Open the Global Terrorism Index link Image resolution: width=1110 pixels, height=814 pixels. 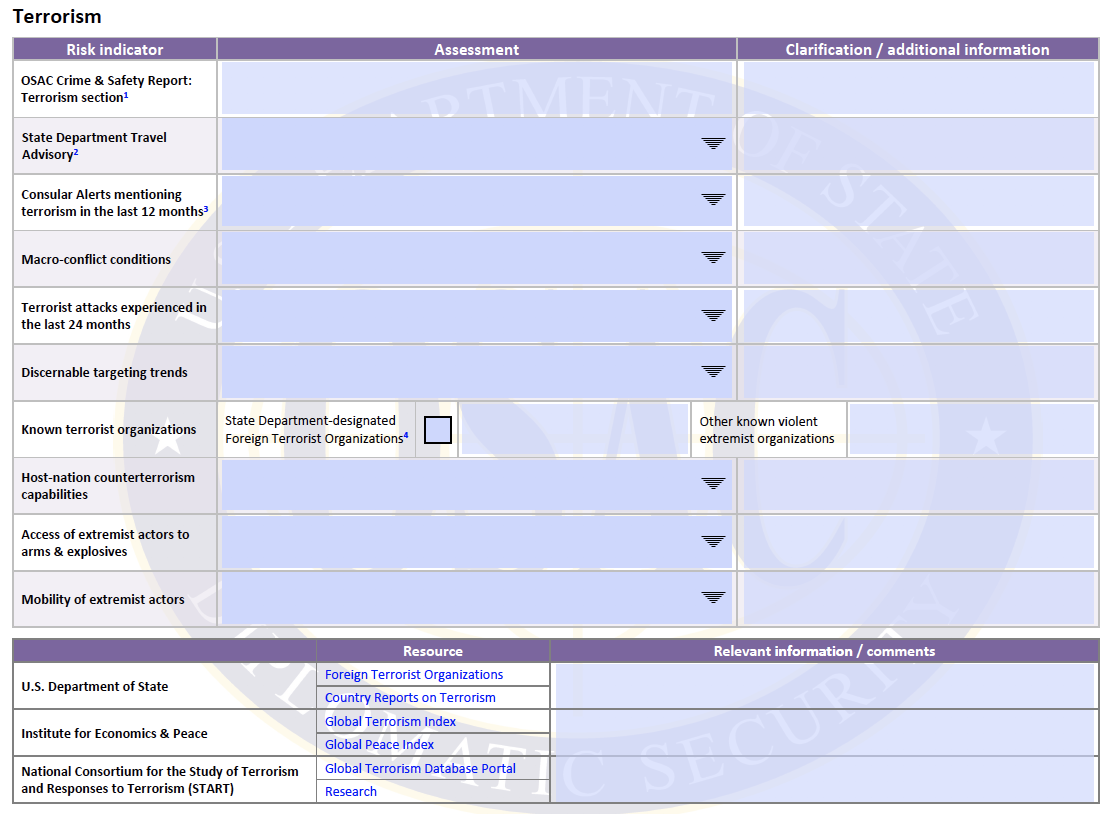pyautogui.click(x=390, y=721)
